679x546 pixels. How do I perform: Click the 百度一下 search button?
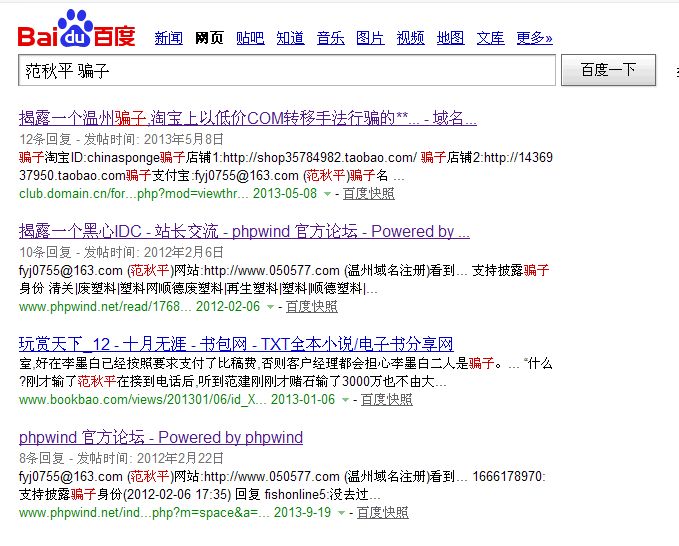608,70
